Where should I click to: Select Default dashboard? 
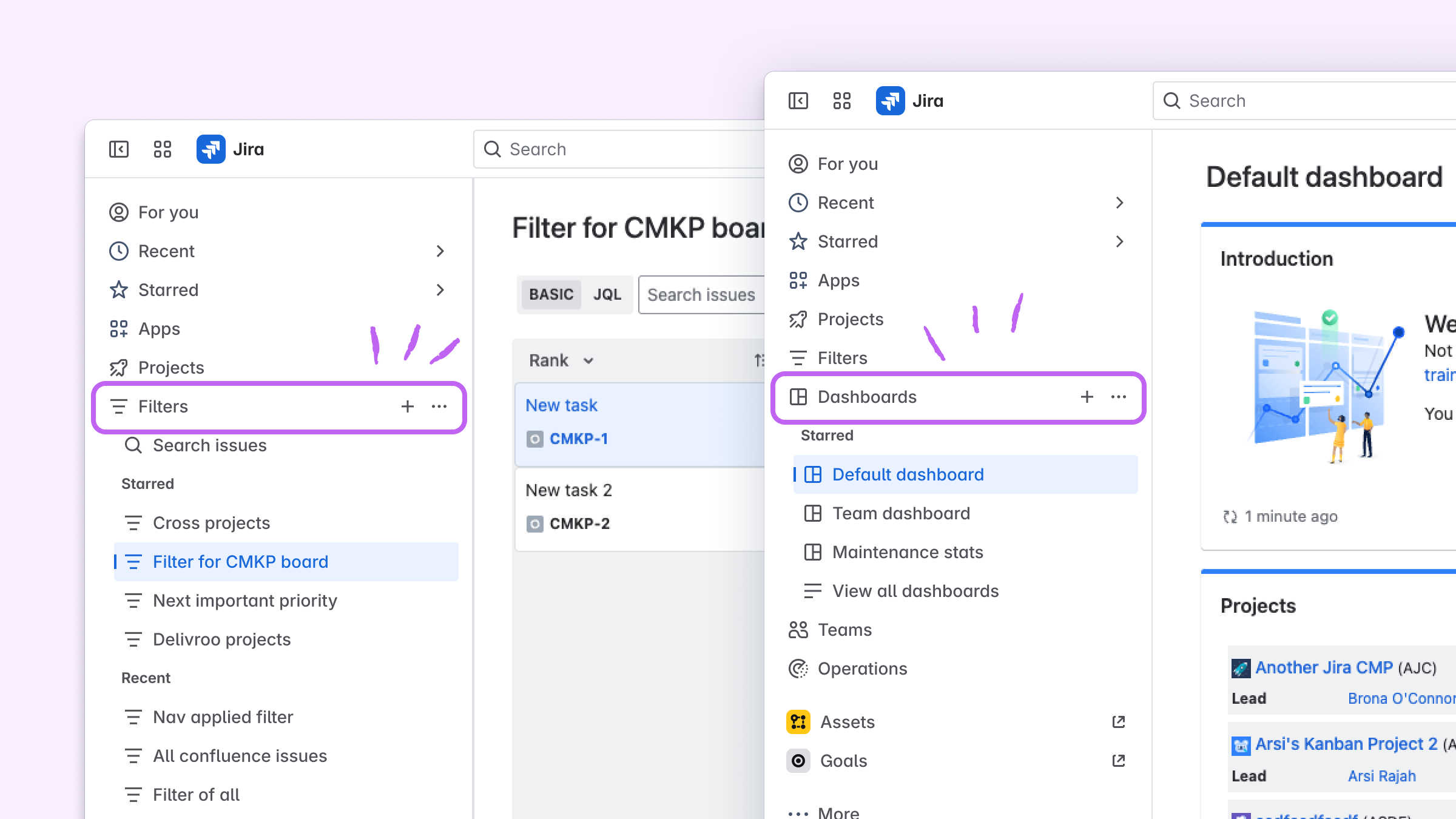(966, 474)
